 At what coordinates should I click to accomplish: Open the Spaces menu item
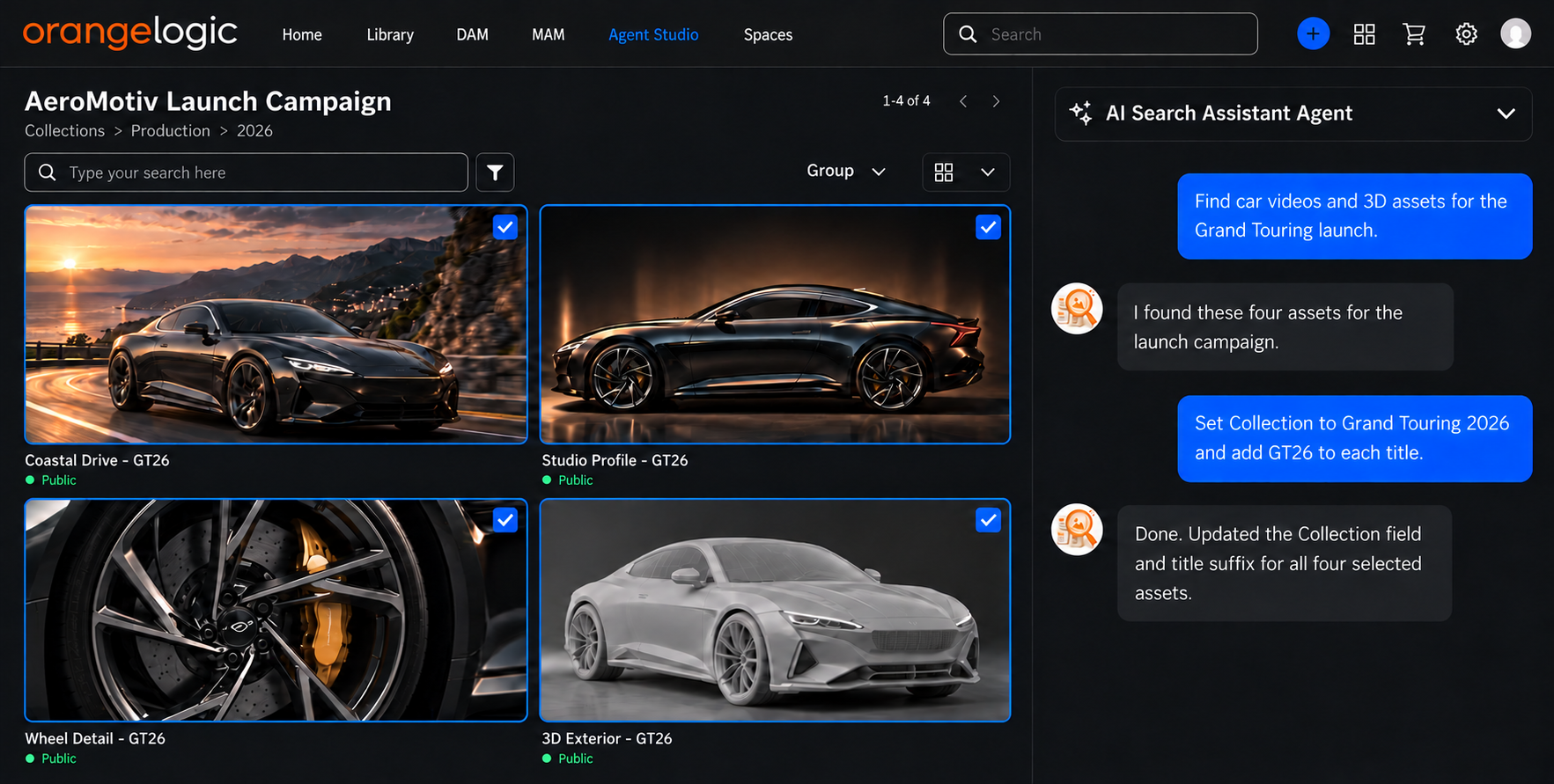(768, 34)
